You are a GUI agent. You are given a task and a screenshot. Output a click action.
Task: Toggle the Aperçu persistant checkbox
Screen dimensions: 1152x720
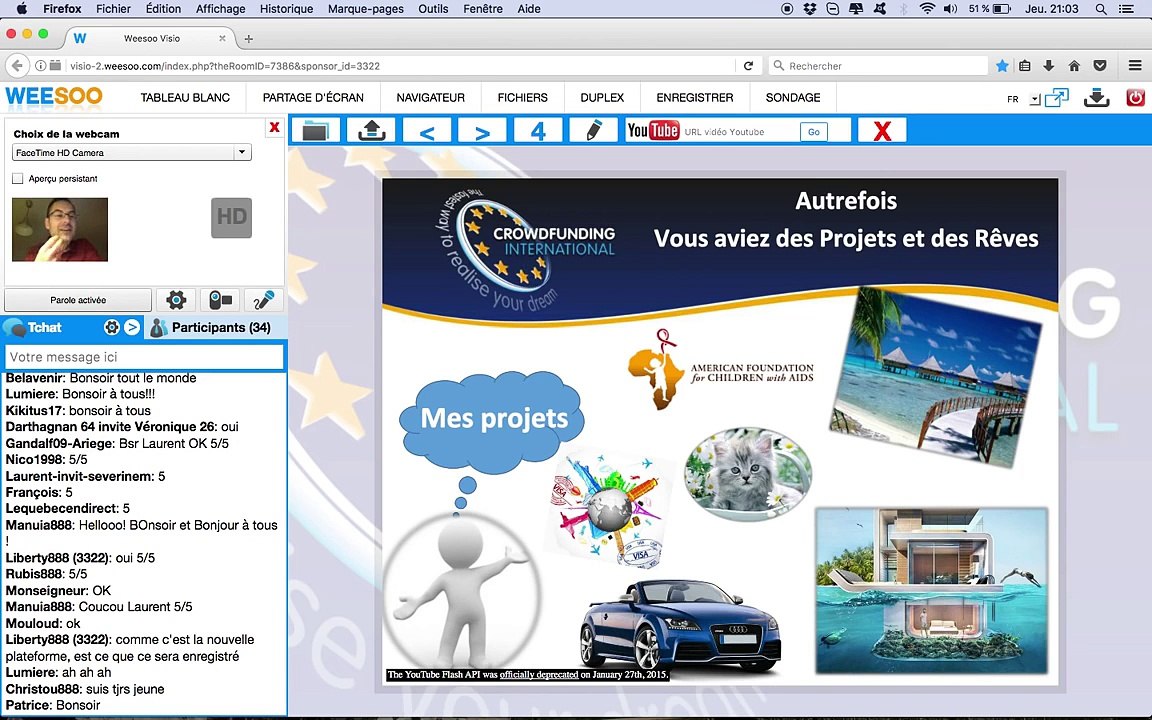coord(18,179)
